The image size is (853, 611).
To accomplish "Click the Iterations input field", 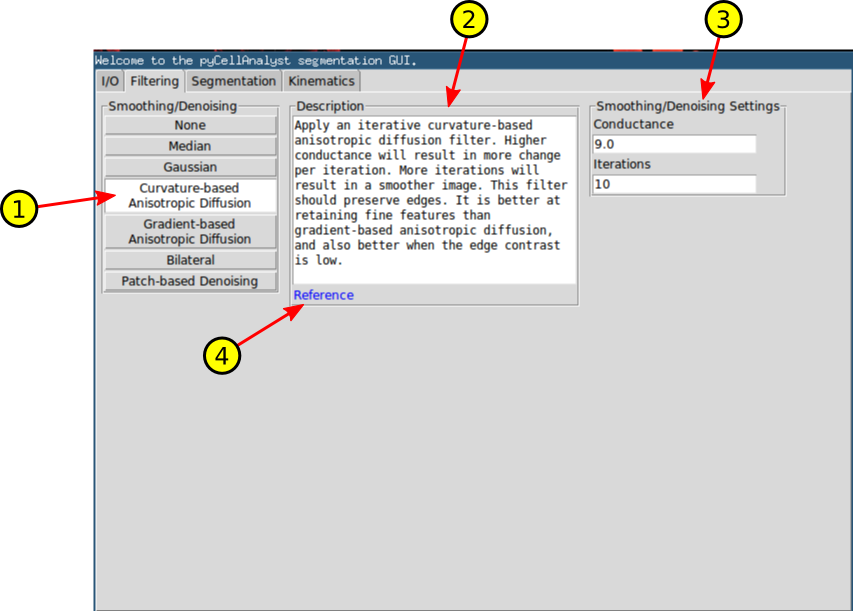I will pyautogui.click(x=675, y=184).
